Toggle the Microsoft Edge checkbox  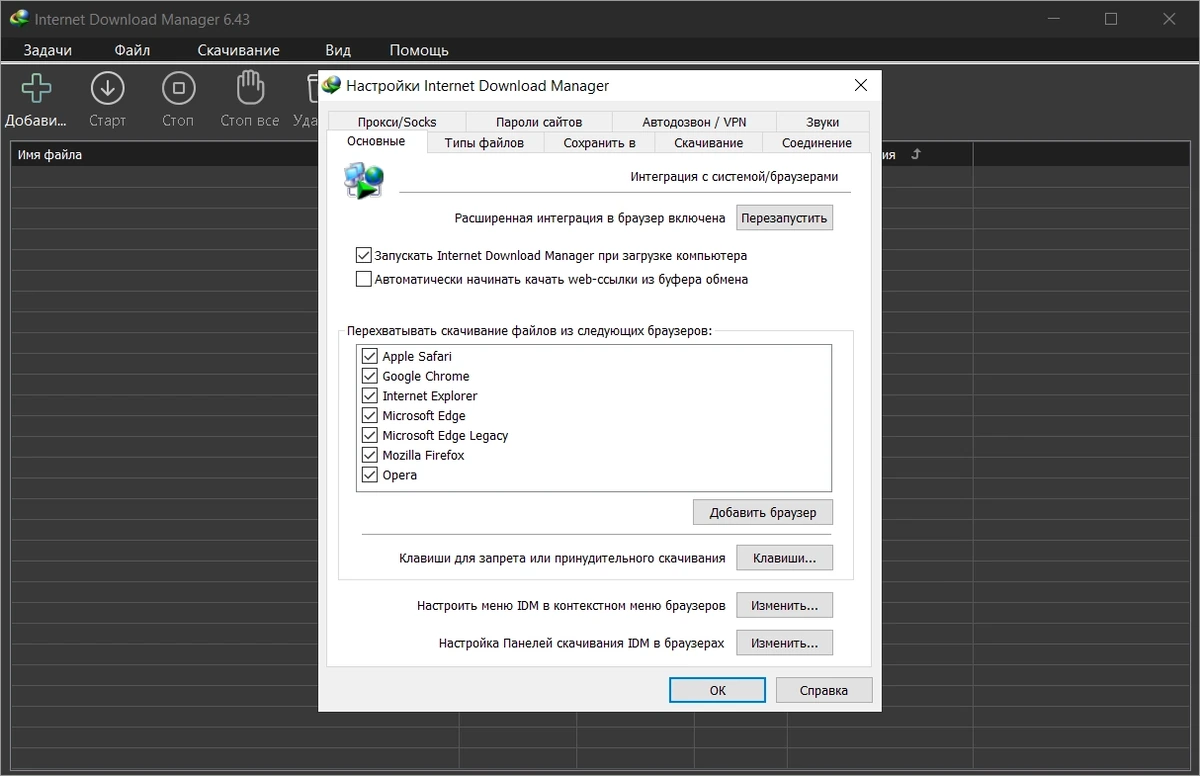370,415
